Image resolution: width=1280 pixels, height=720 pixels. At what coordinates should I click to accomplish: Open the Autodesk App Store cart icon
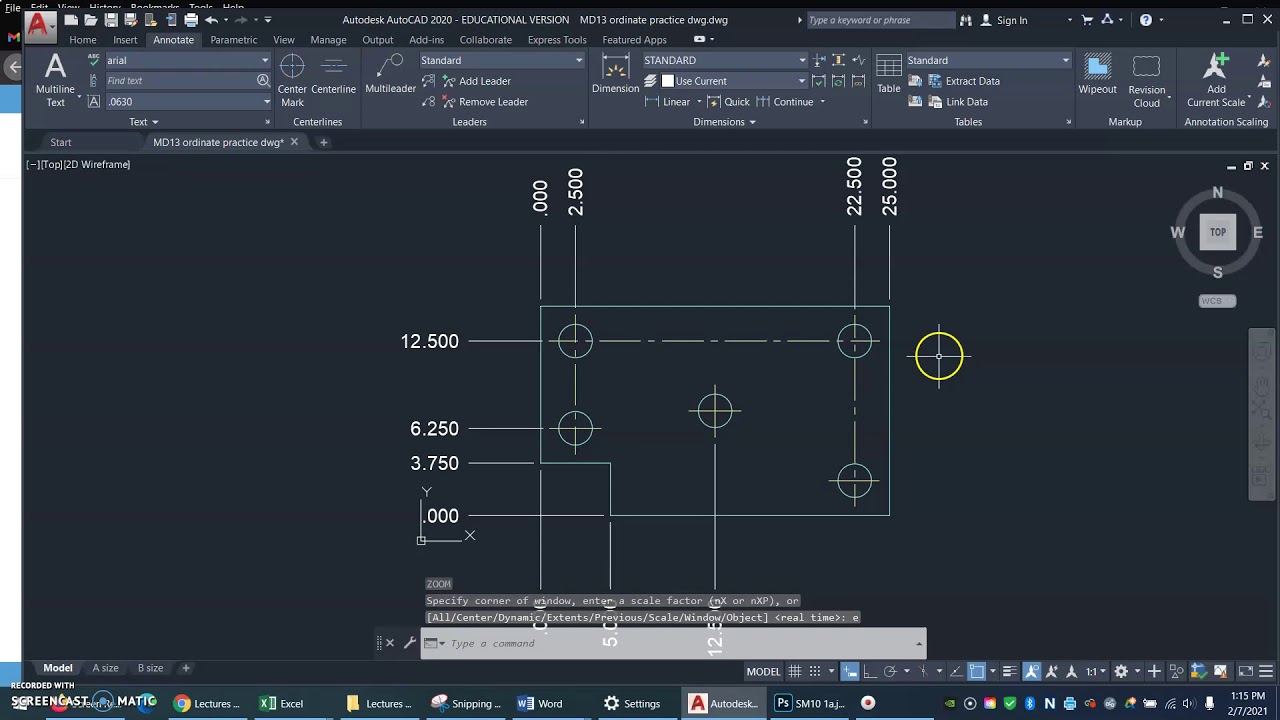pos(1087,20)
